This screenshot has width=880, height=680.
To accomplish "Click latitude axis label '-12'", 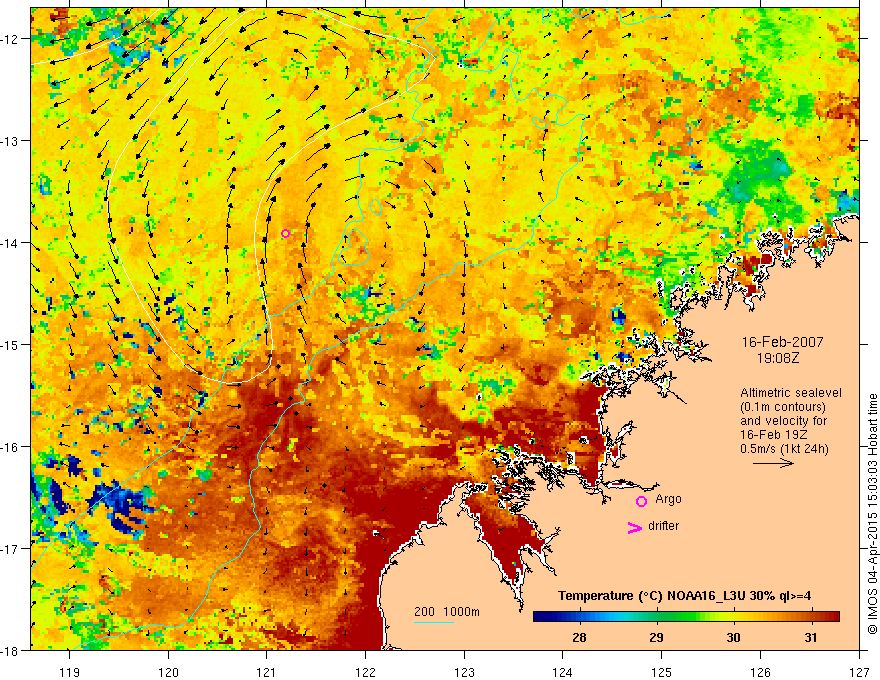I will (10, 39).
